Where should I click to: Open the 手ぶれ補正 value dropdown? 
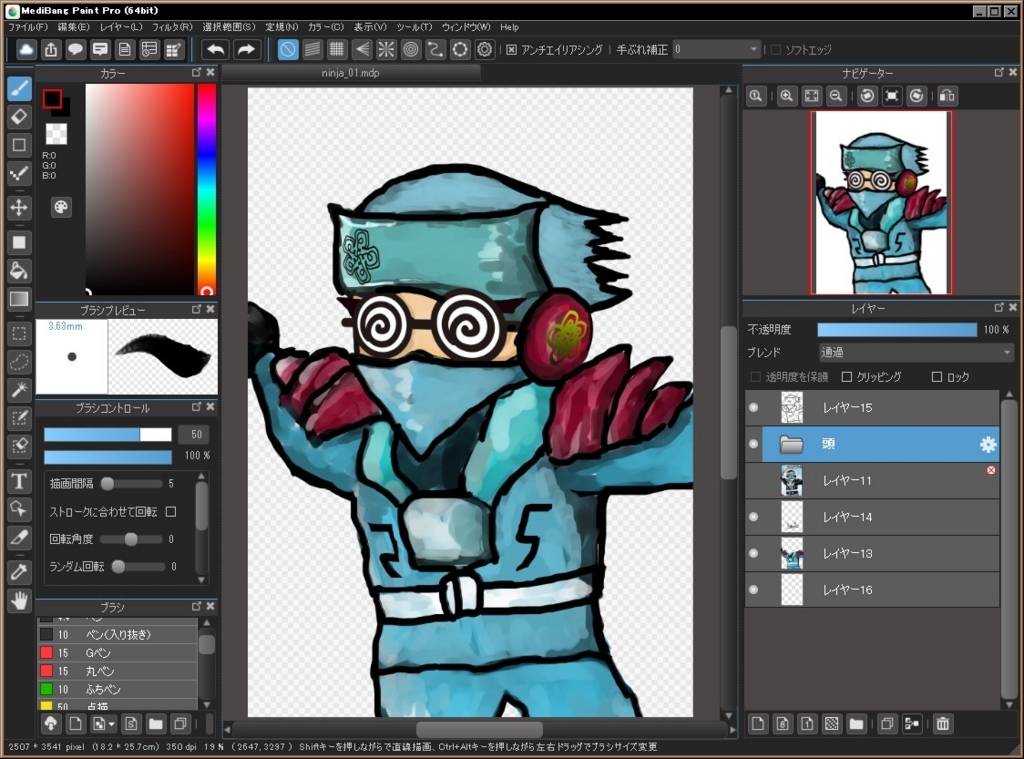tap(716, 49)
